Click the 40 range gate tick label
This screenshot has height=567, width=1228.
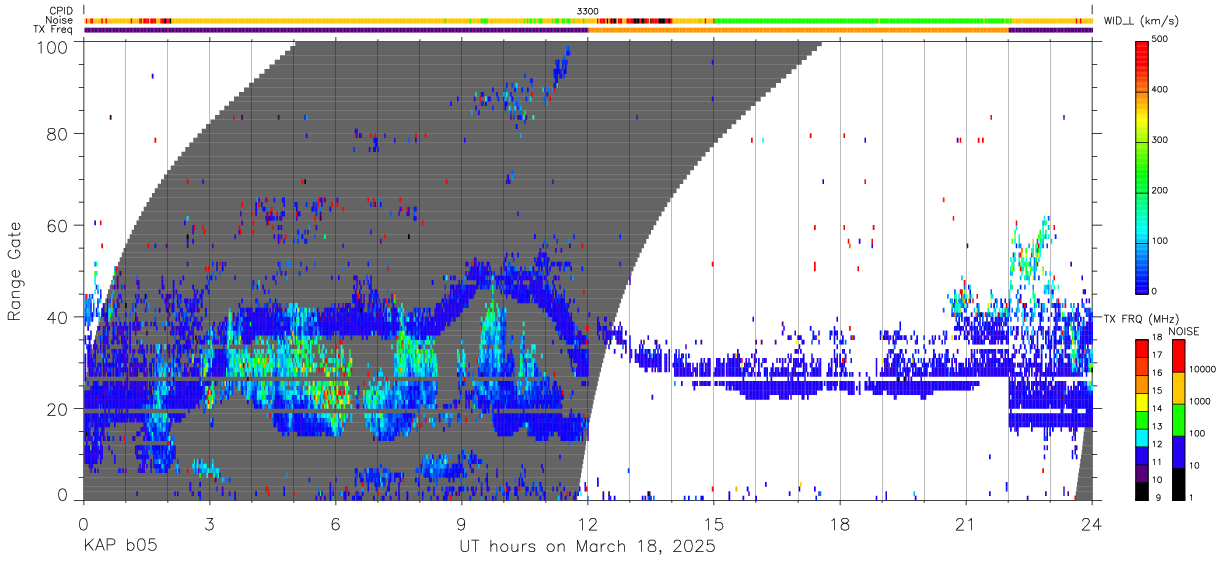point(57,317)
